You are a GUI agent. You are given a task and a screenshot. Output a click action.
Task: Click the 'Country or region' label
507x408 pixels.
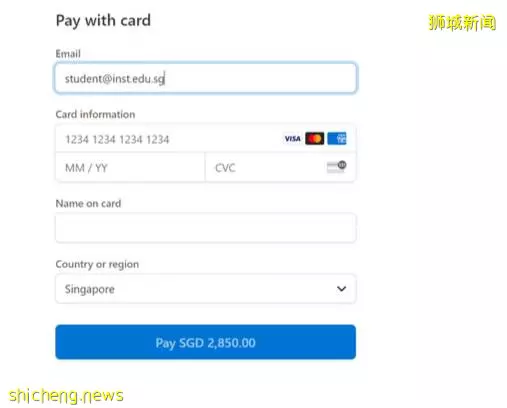coord(97,264)
